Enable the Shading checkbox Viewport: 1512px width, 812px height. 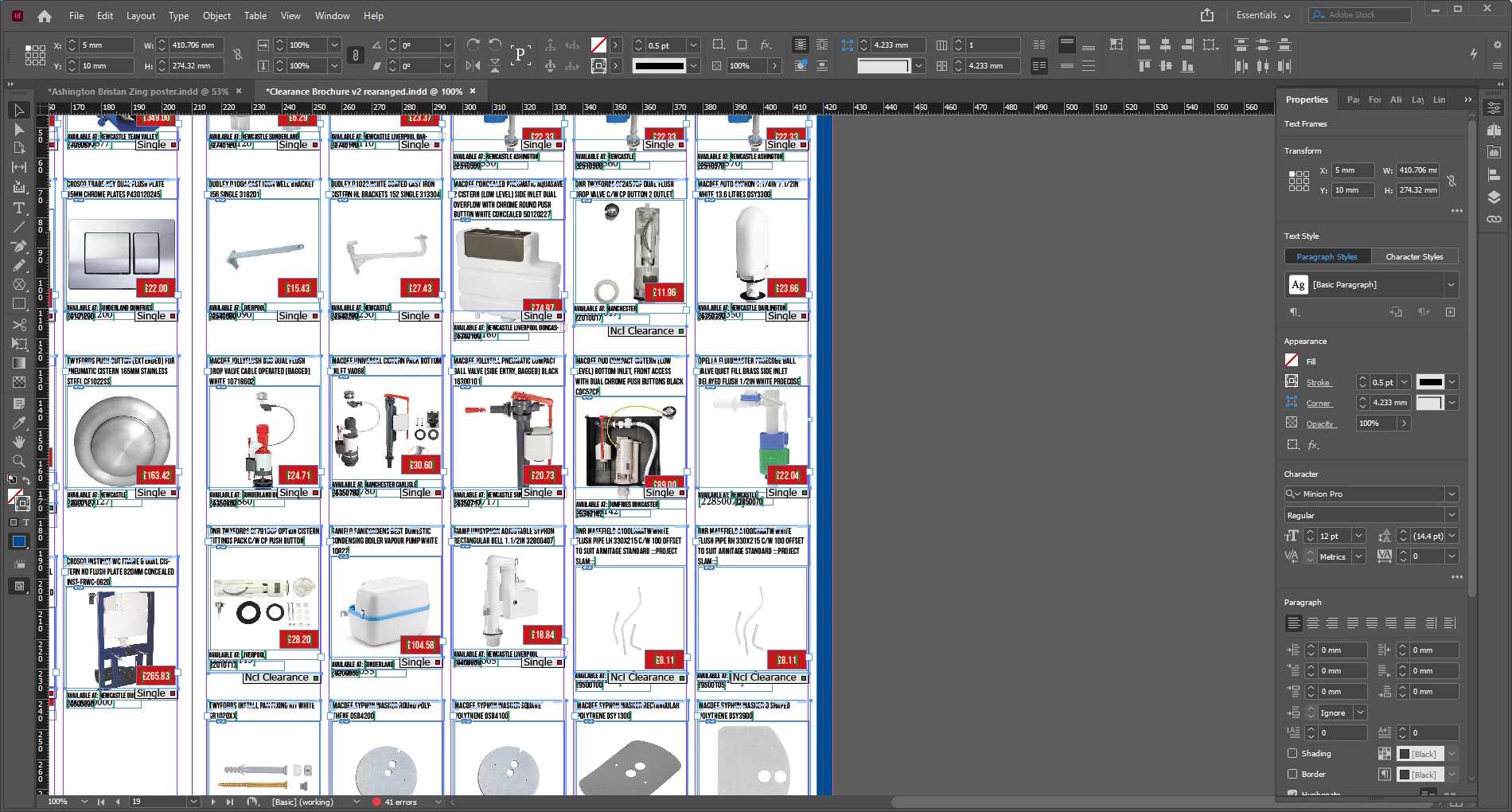[x=1292, y=753]
